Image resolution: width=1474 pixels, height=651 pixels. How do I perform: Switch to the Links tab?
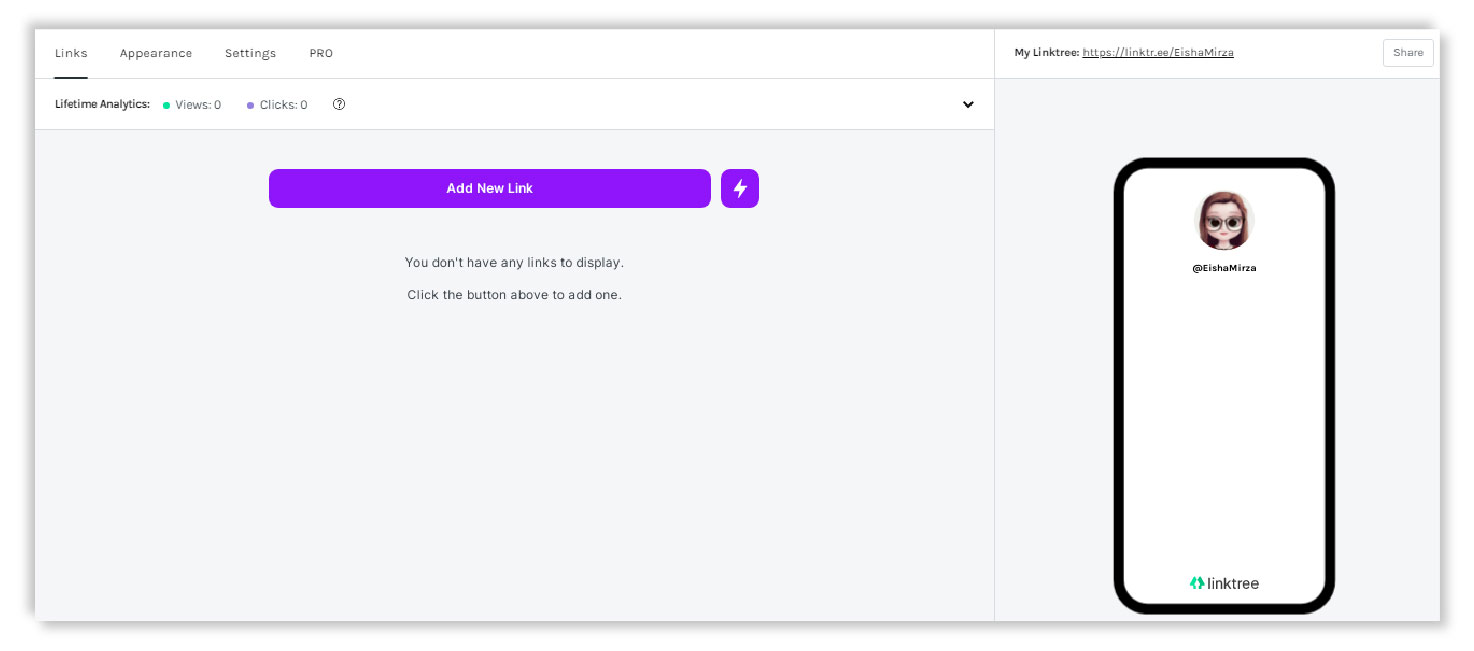71,53
